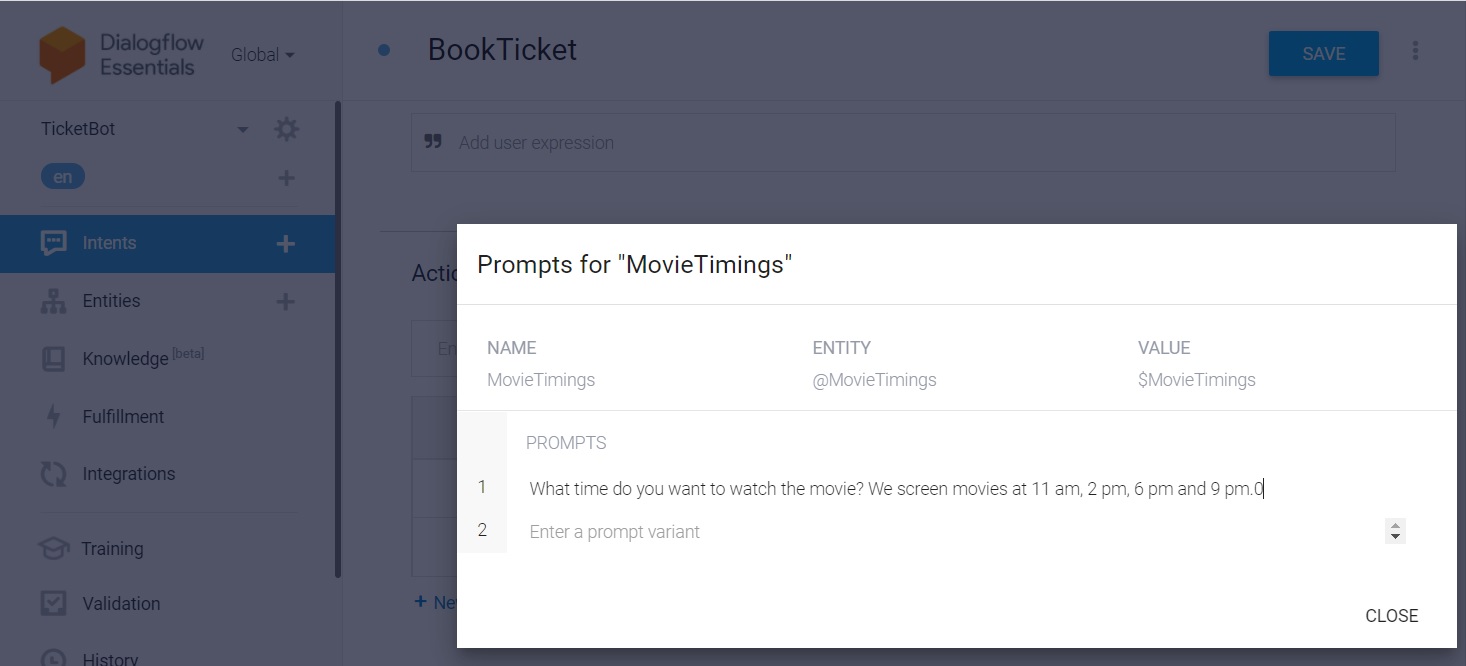The width and height of the screenshot is (1466, 666).
Task: Click CLOSE to dismiss the prompts dialog
Action: click(1391, 616)
